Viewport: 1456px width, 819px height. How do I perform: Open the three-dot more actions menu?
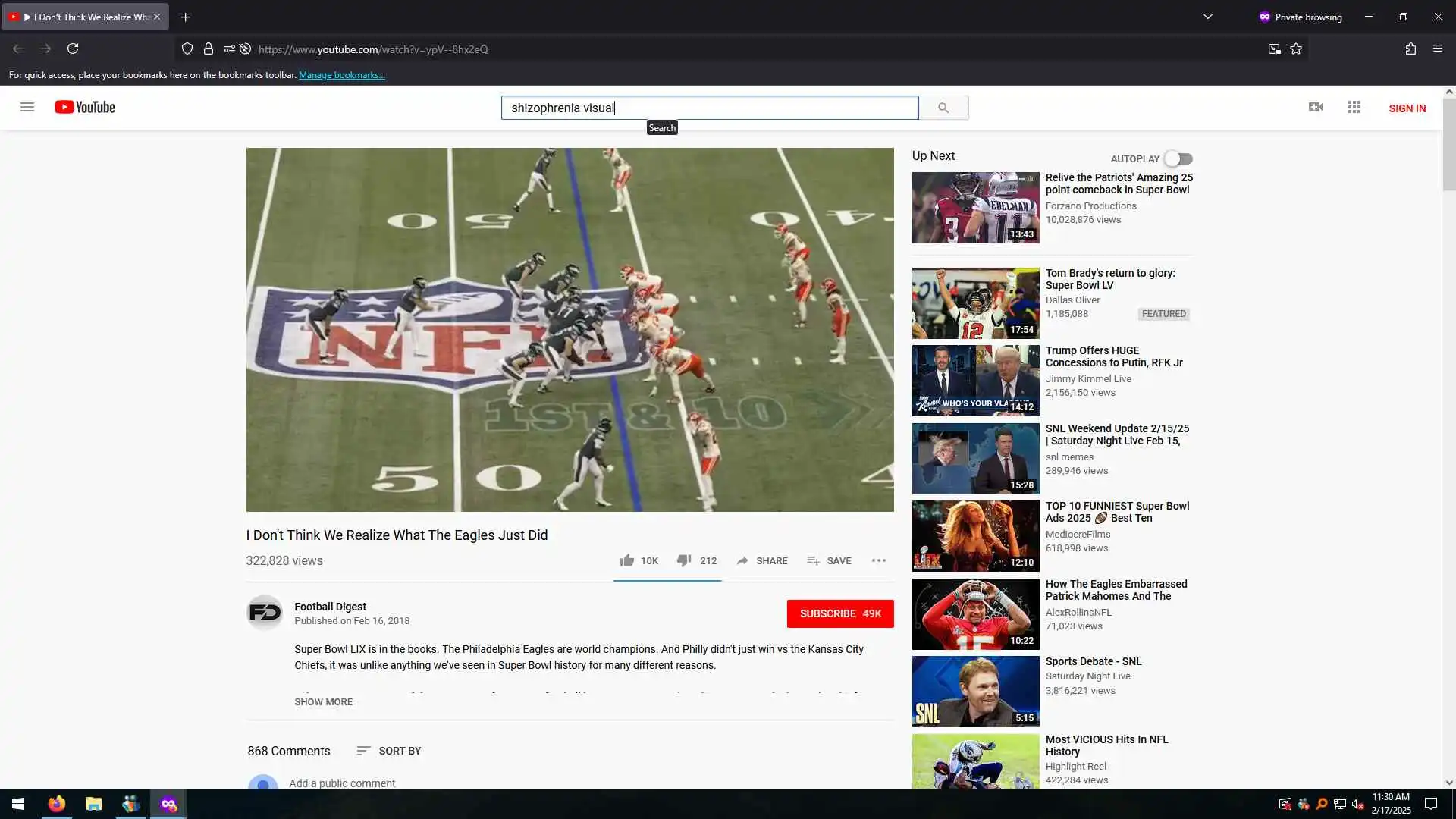click(878, 560)
